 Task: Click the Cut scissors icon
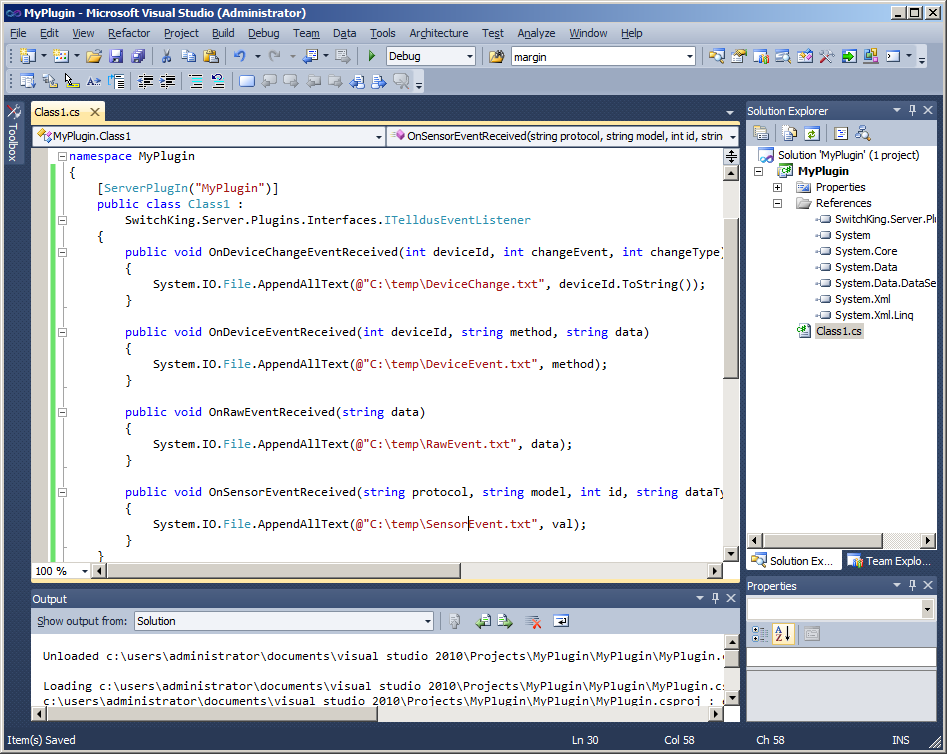pyautogui.click(x=166, y=56)
